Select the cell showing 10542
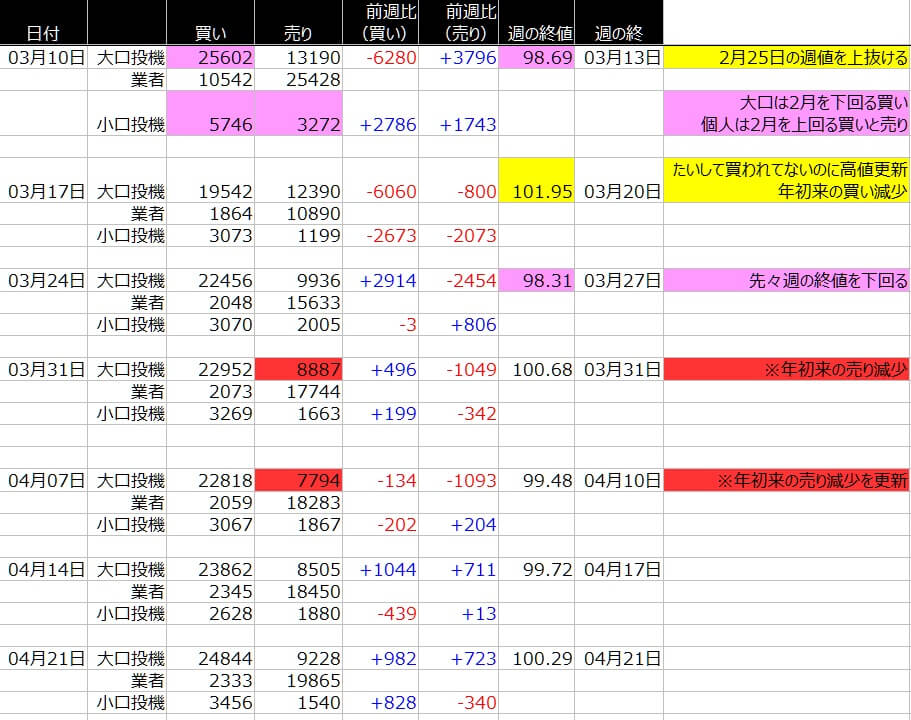The image size is (911, 720). [210, 80]
